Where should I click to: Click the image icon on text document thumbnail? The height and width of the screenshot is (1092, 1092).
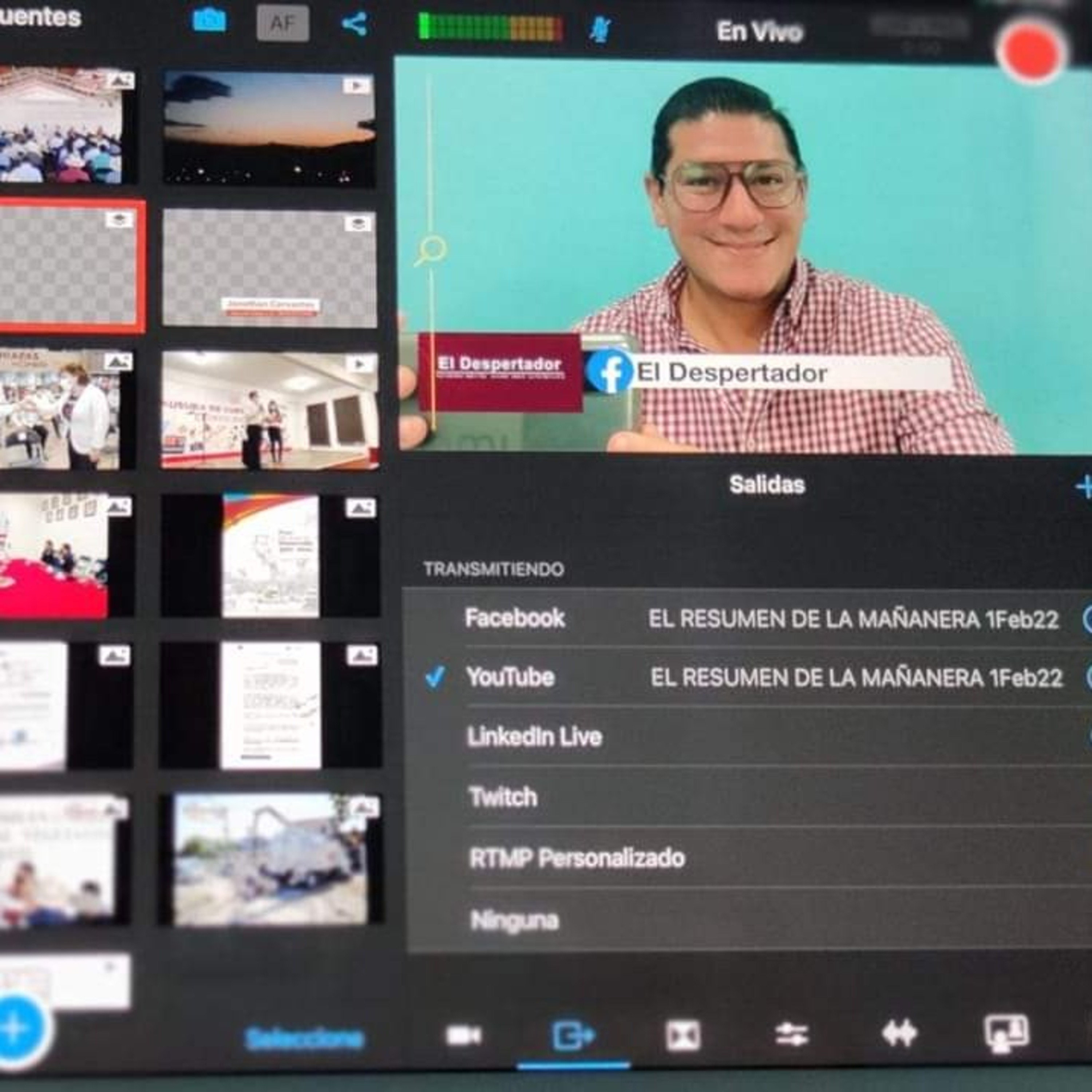[x=362, y=656]
